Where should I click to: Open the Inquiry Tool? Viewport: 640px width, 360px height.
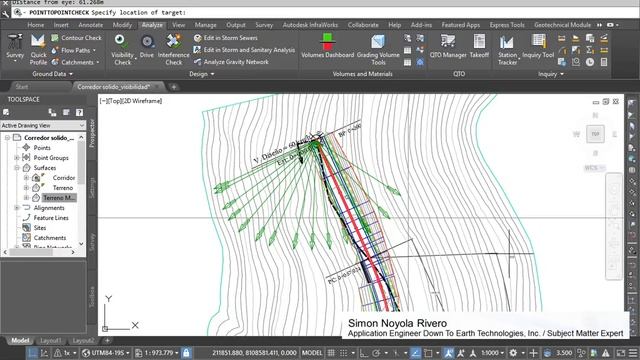538,46
